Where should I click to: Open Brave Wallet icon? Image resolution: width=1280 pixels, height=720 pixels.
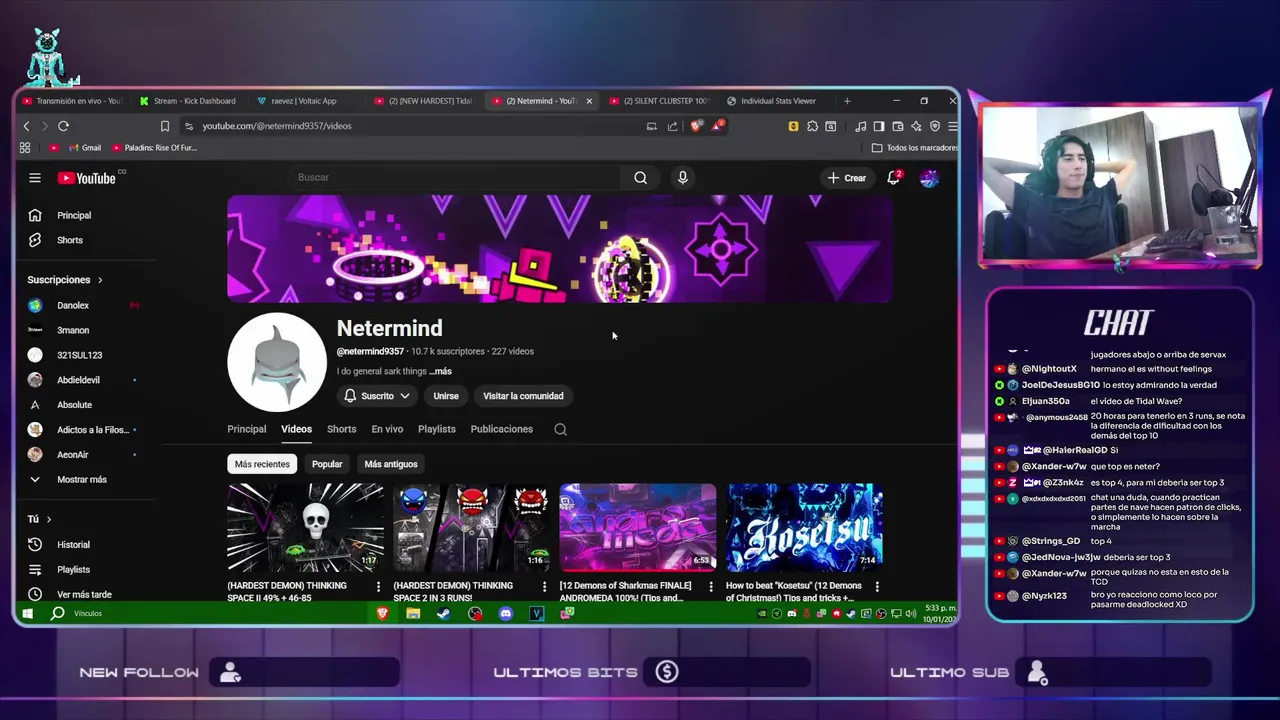pos(897,126)
